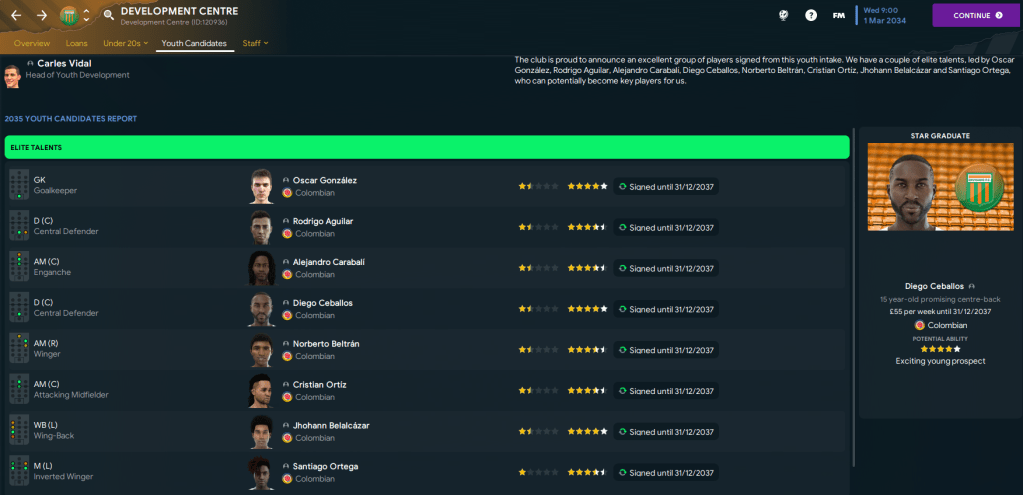Click the Colombian flag beside Rodrigo Aguilar

pyautogui.click(x=287, y=233)
